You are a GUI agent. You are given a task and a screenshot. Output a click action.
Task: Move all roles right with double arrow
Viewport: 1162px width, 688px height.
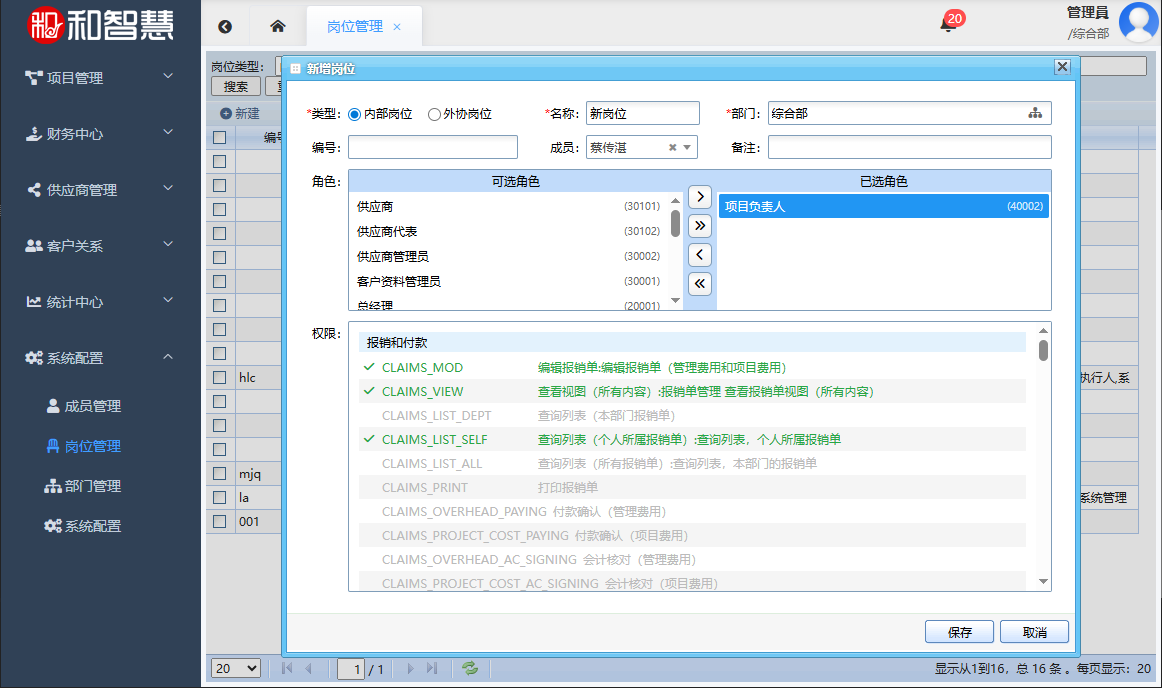(x=700, y=225)
